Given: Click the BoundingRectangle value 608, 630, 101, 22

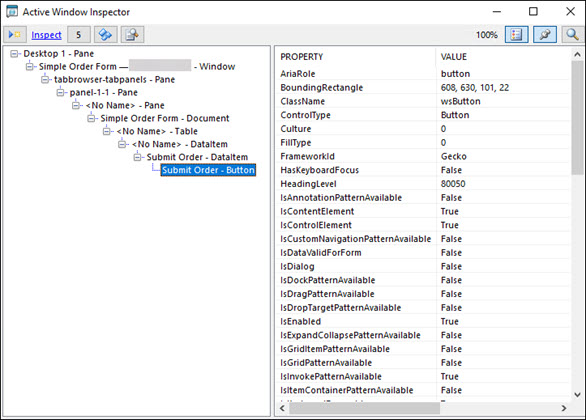Looking at the screenshot, I should (475, 88).
